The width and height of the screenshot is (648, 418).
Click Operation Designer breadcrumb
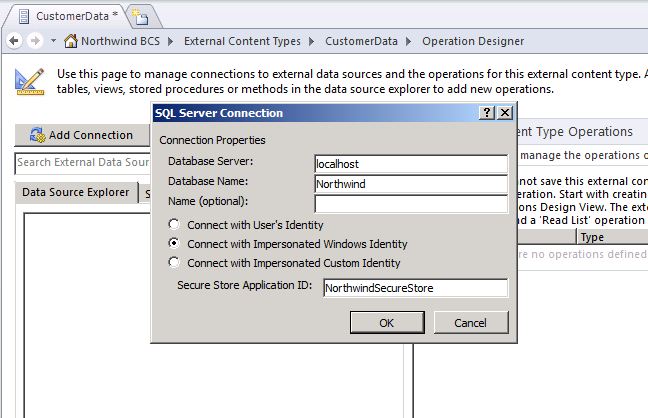[x=473, y=41]
